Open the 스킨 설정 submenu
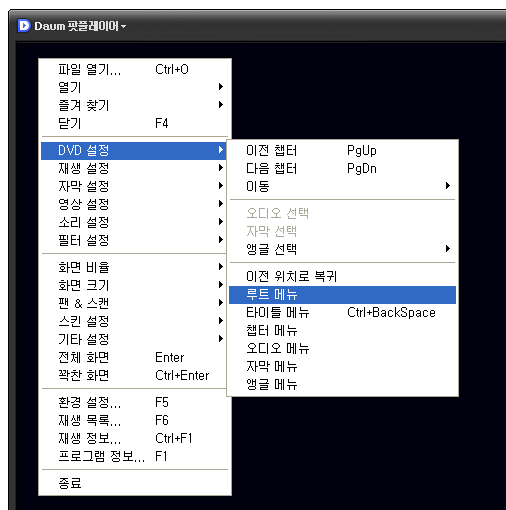Image resolution: width=506 pixels, height=510 pixels. pos(134,321)
